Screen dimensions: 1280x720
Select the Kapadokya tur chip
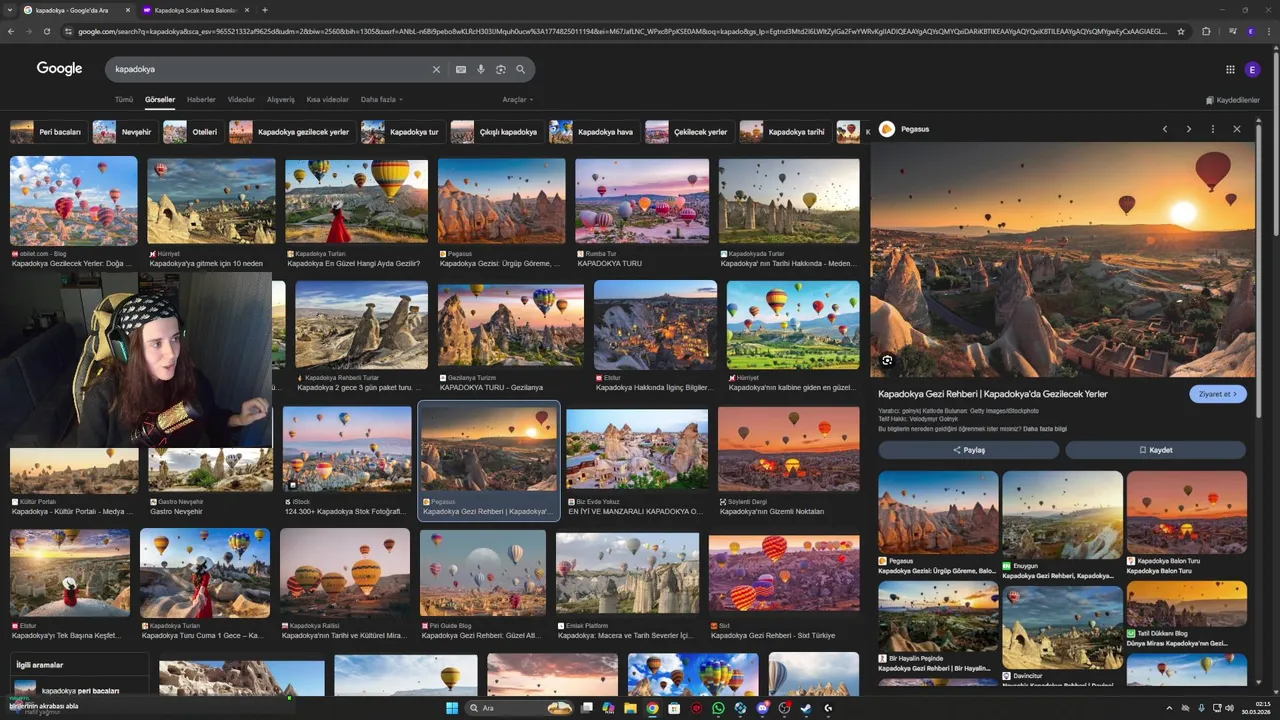tap(402, 132)
